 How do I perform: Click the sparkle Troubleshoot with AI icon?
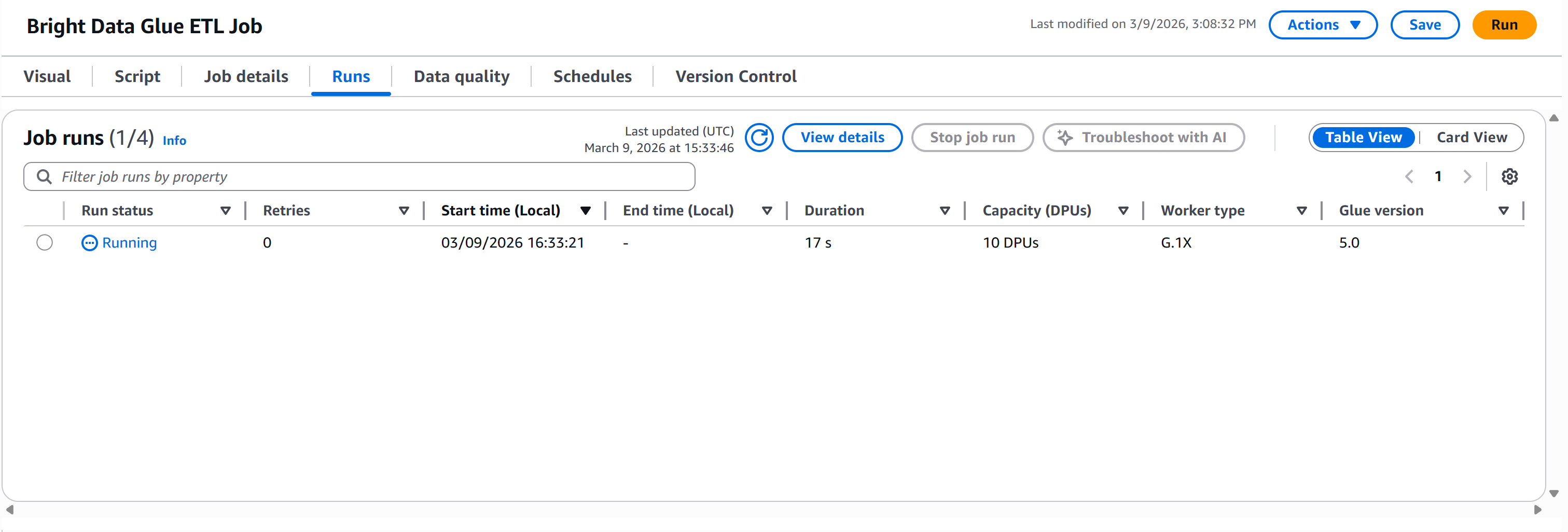[1064, 138]
